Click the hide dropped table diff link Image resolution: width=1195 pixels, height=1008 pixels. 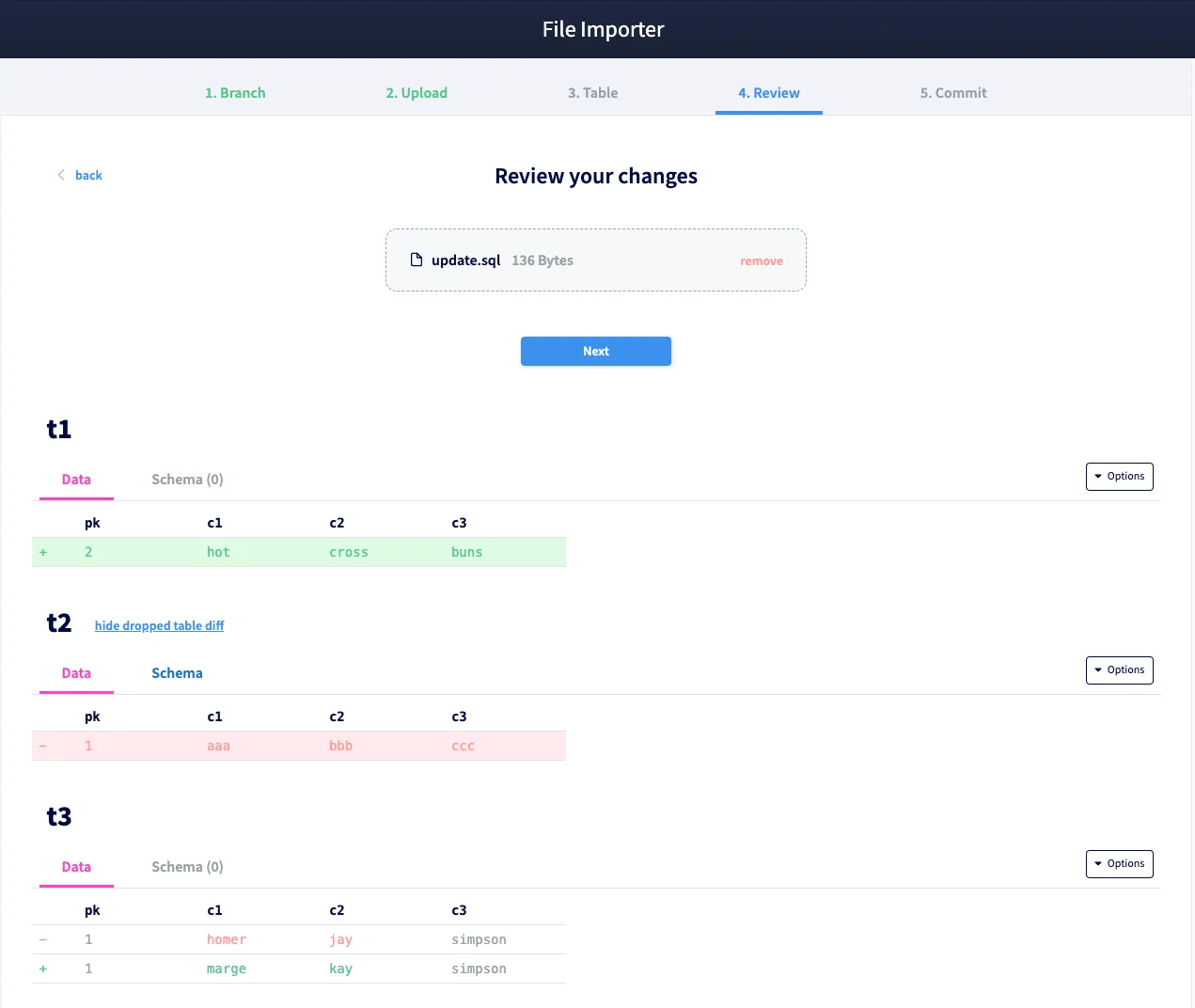pyautogui.click(x=159, y=626)
